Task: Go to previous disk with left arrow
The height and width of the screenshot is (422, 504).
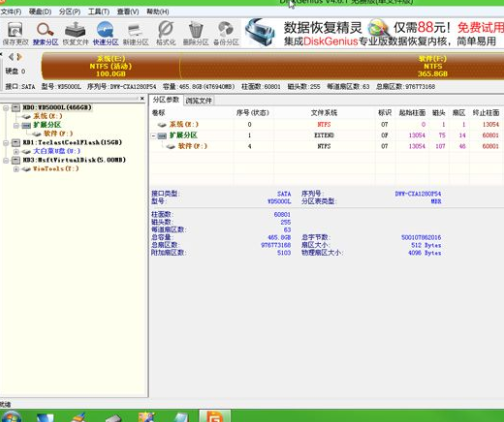Action: click(11, 57)
